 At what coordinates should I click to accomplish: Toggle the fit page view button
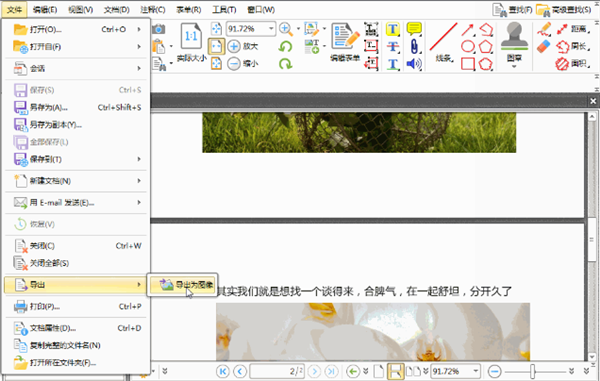216,46
